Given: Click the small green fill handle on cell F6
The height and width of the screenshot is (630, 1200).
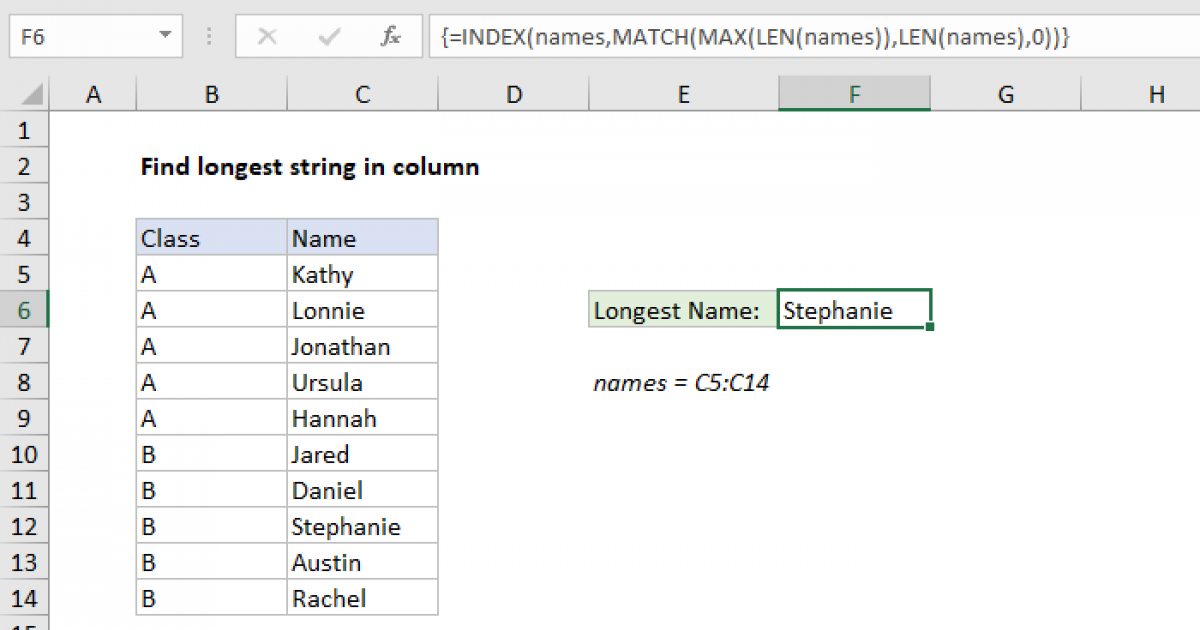Looking at the screenshot, I should pyautogui.click(x=931, y=326).
